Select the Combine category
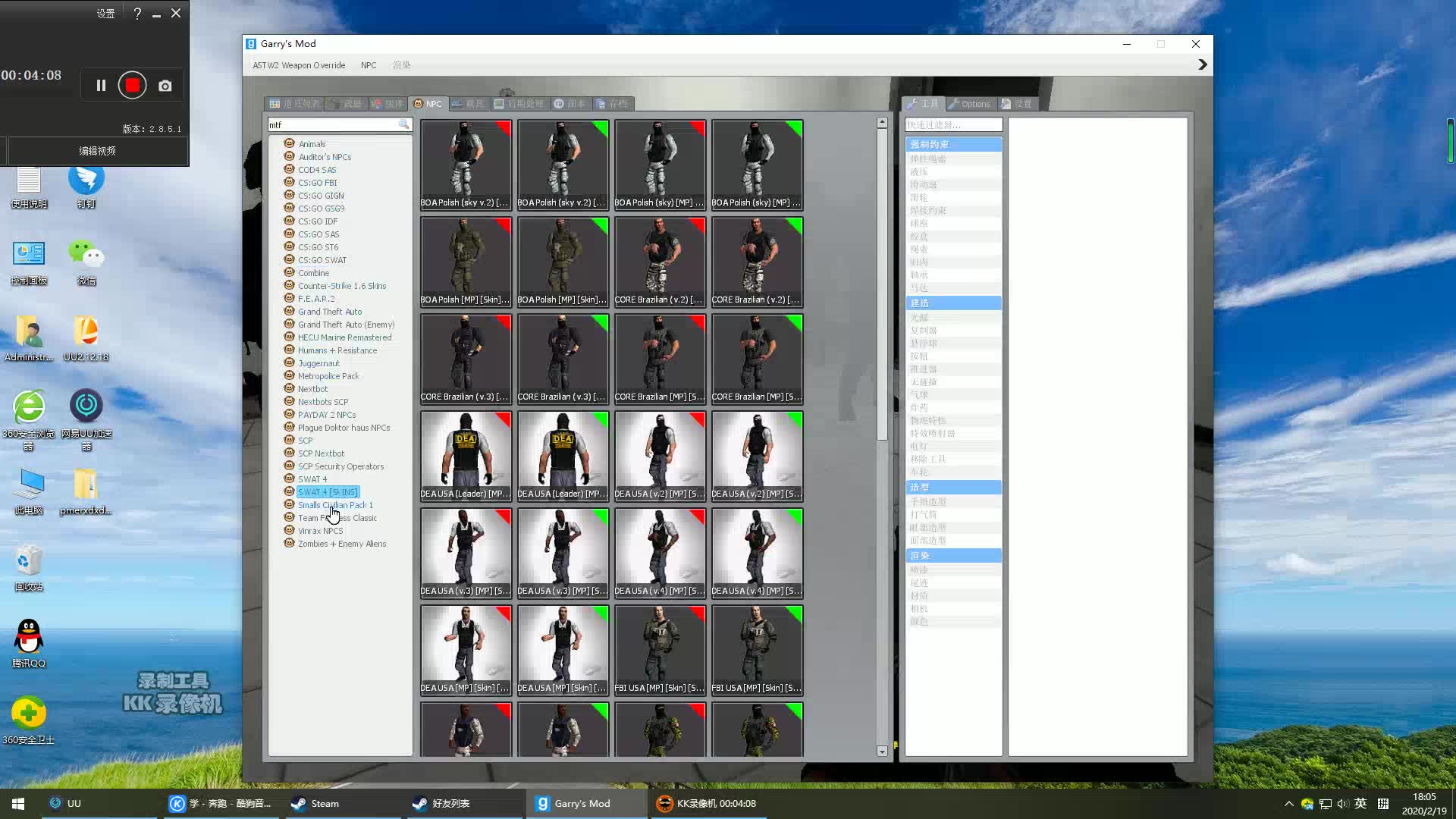 point(313,273)
